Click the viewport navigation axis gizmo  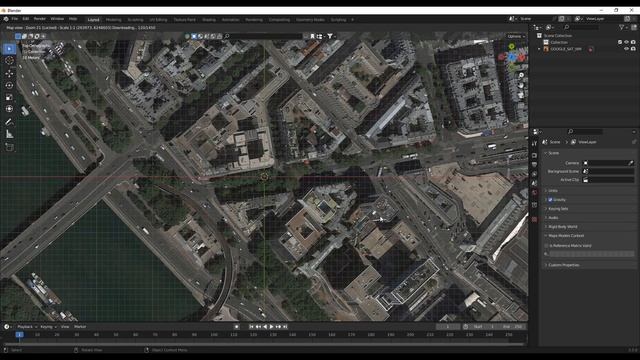[x=512, y=57]
